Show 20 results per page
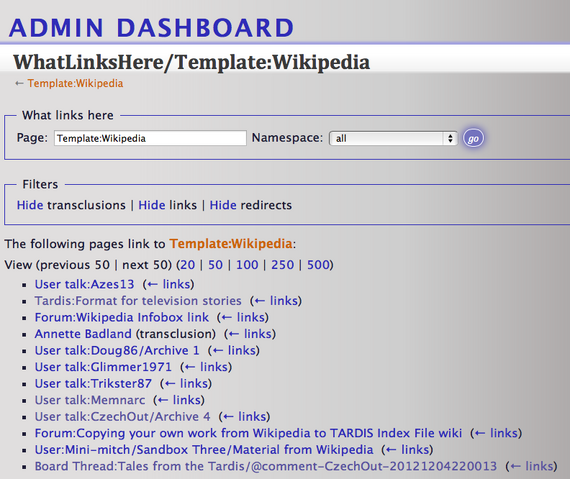 (188, 265)
